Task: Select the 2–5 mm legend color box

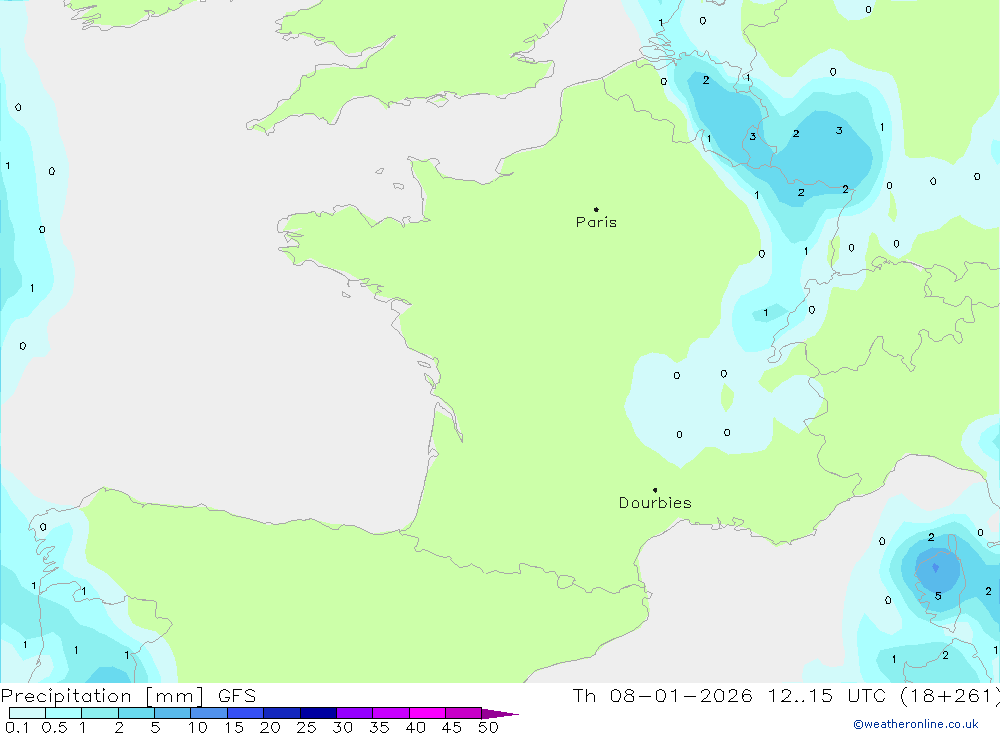Action: tap(136, 713)
